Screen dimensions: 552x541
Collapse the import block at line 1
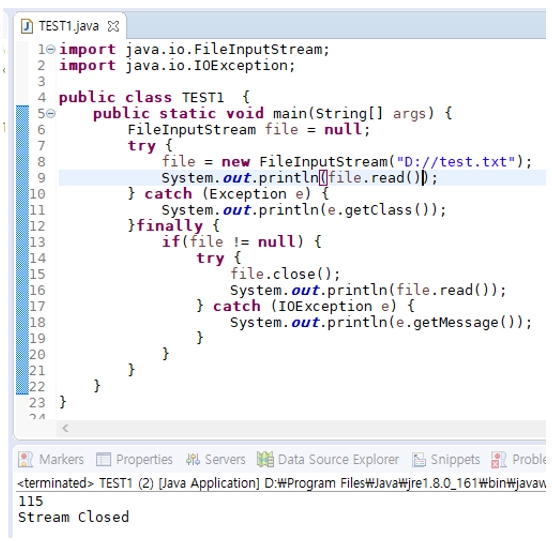tap(51, 49)
